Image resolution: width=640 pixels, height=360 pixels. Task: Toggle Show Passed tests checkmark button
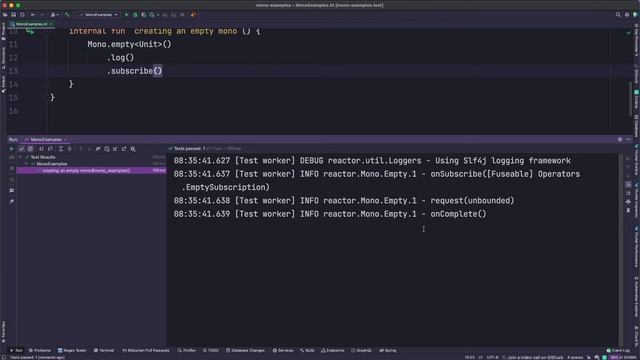click(x=22, y=149)
